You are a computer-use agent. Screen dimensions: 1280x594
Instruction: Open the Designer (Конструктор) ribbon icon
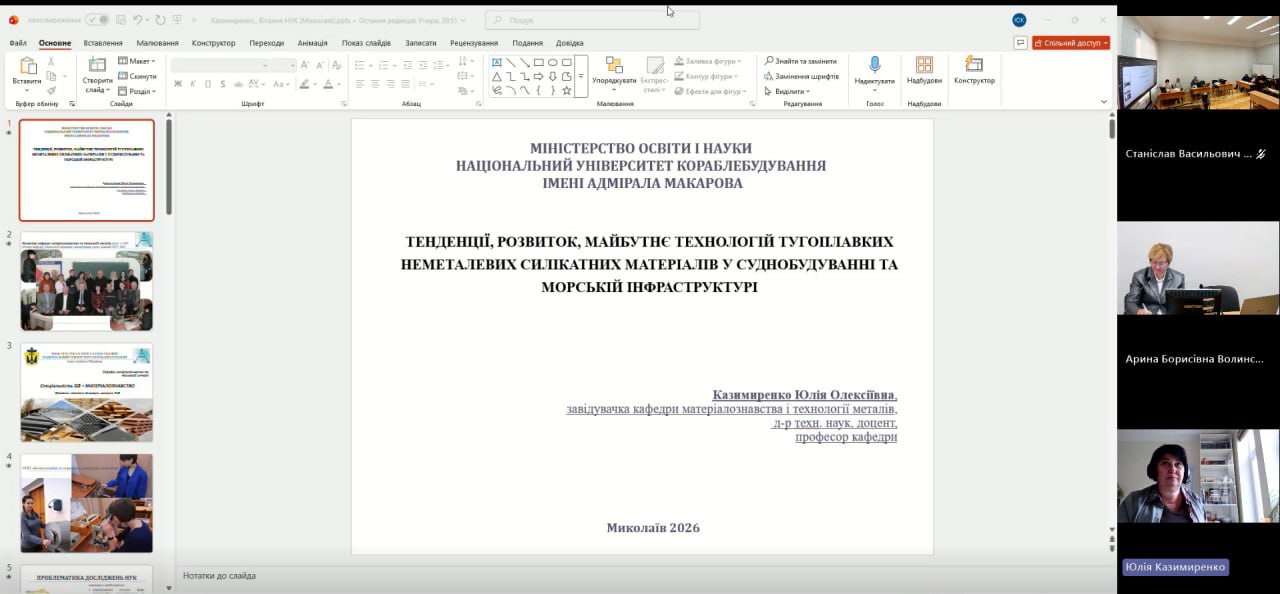point(974,65)
